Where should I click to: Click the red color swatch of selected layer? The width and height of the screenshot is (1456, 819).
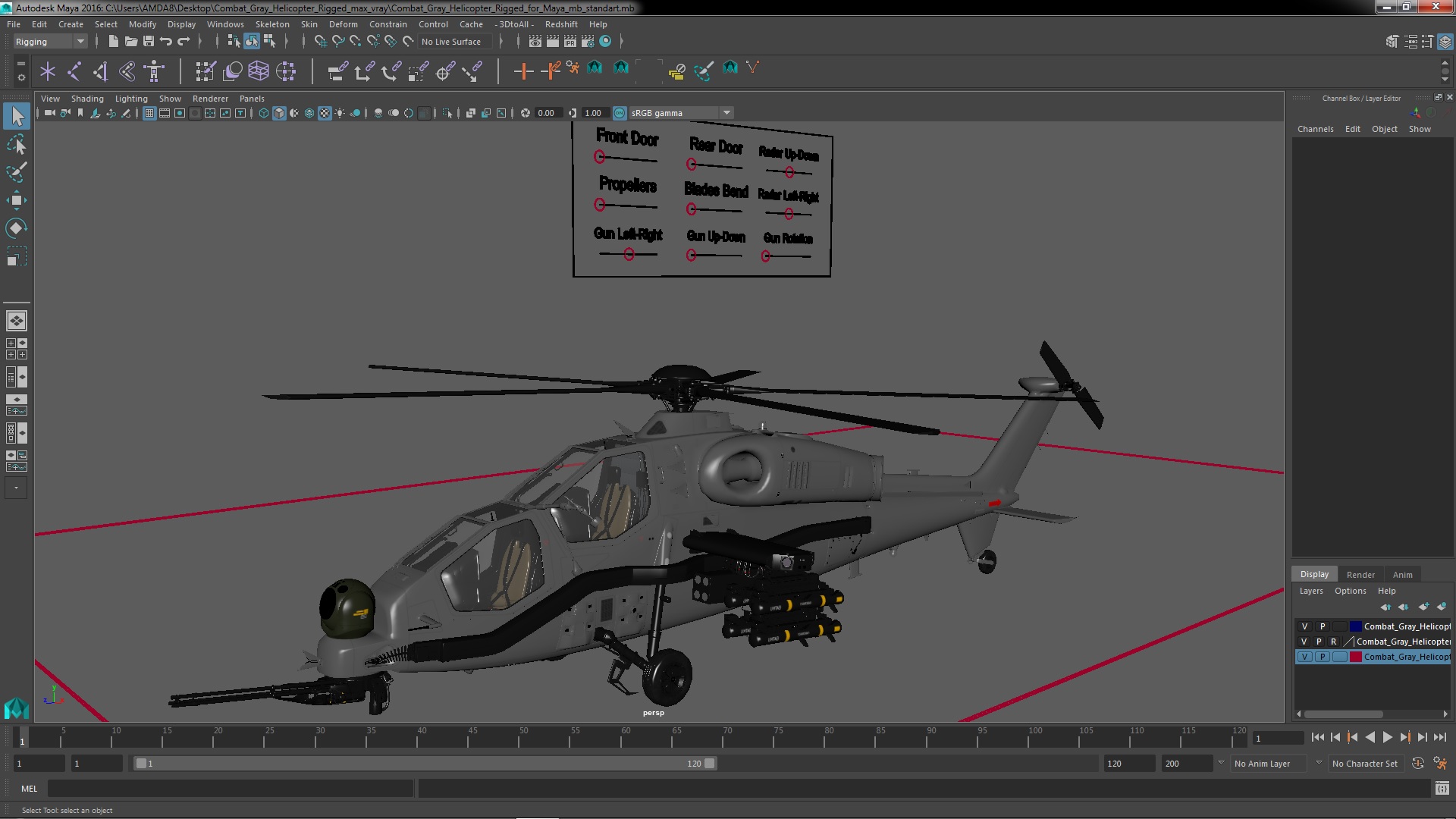click(x=1356, y=657)
